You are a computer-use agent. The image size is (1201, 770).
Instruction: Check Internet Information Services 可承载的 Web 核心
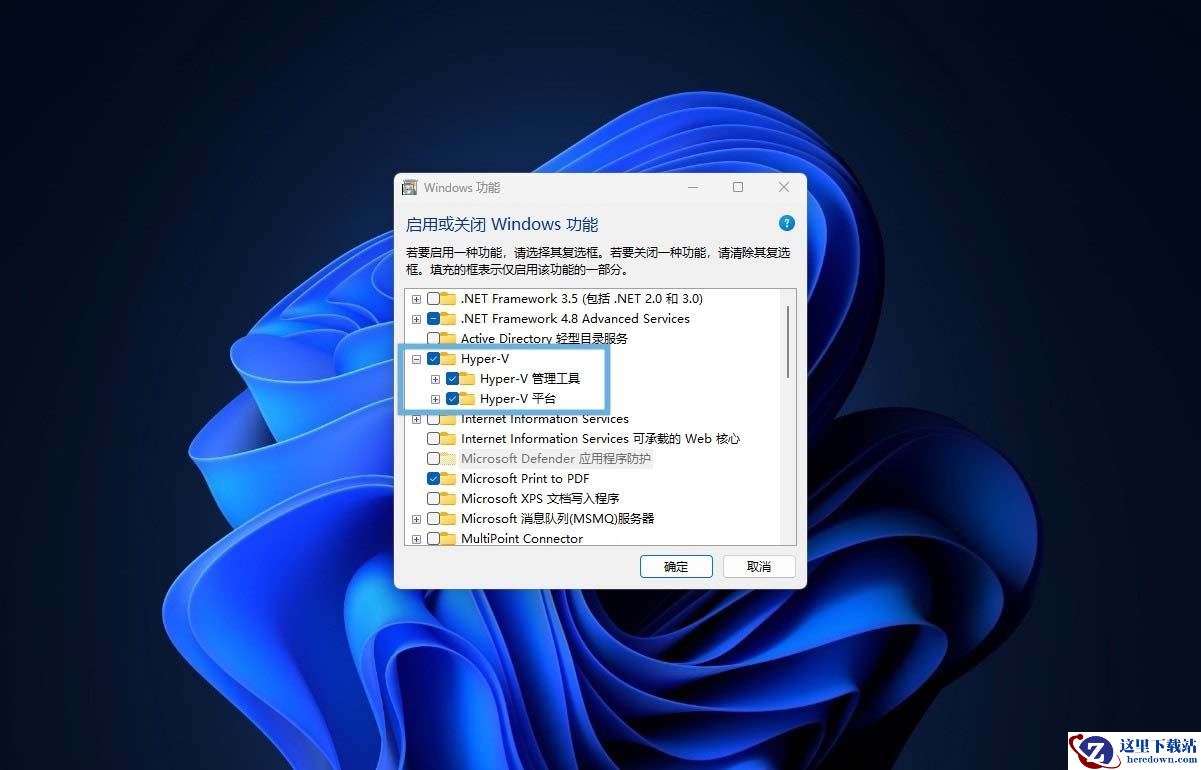coord(433,438)
